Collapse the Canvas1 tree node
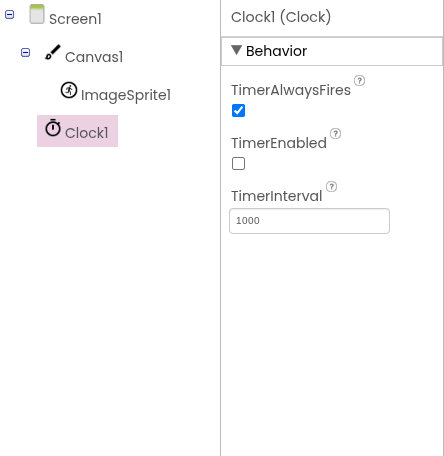The image size is (444, 456). click(25, 53)
